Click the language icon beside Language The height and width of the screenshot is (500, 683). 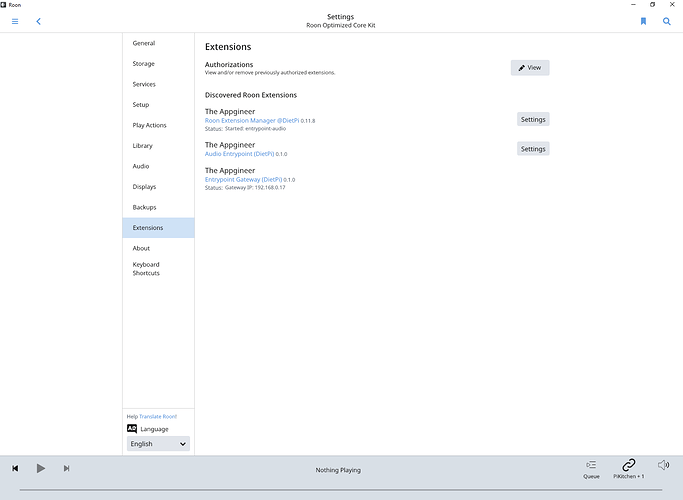[x=132, y=429]
